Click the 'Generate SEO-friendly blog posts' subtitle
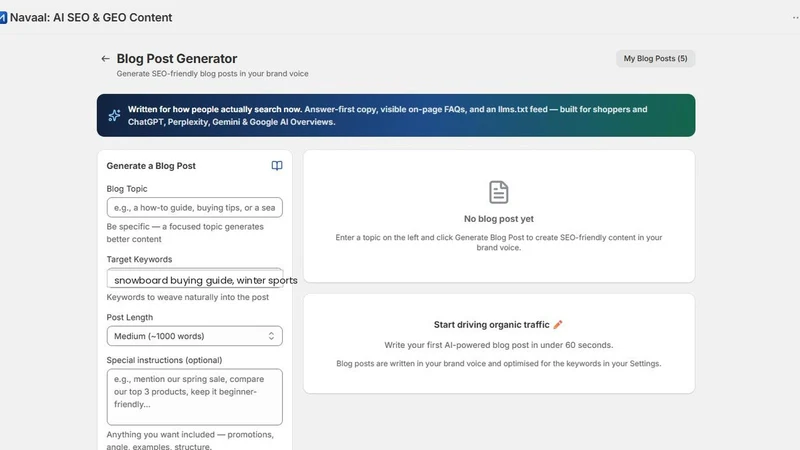Image resolution: width=800 pixels, height=450 pixels. point(212,73)
